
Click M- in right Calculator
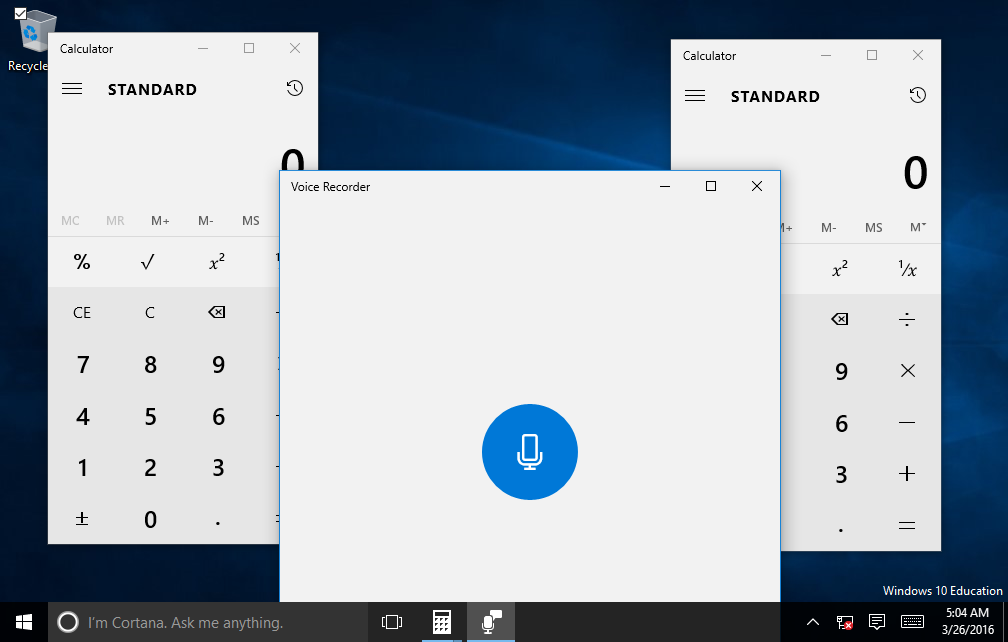(829, 227)
